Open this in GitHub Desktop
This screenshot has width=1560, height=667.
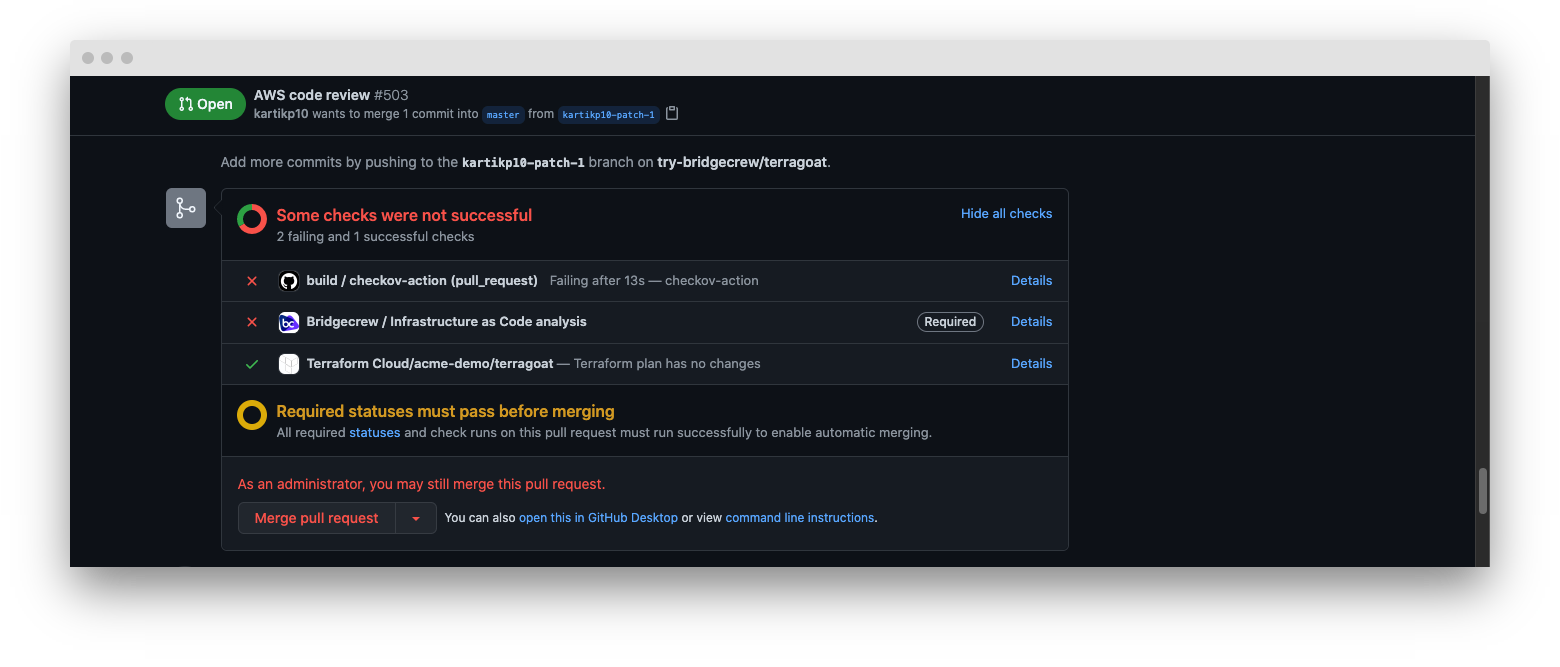pyautogui.click(x=598, y=518)
